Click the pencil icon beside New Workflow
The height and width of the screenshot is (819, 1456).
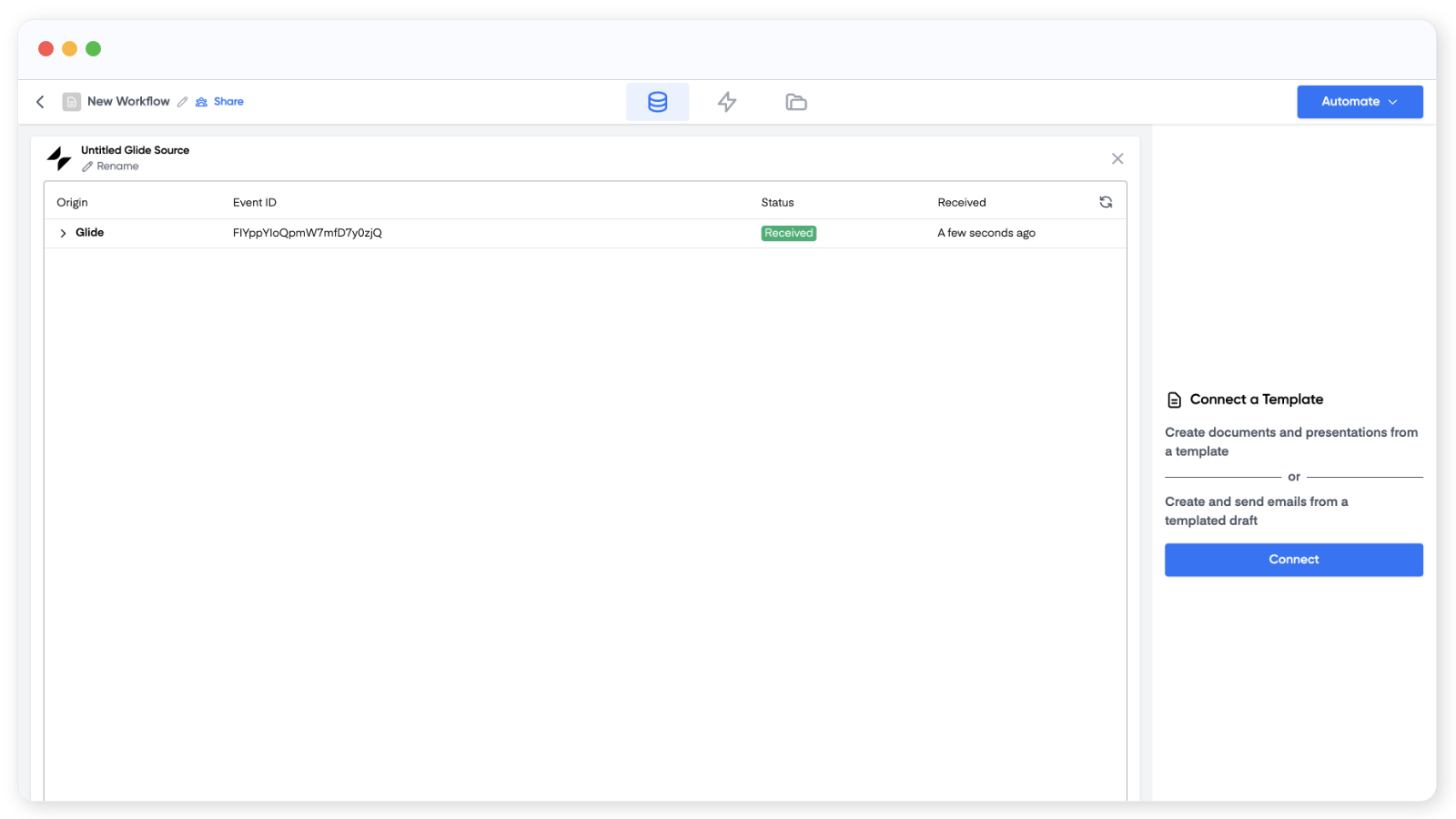click(183, 102)
